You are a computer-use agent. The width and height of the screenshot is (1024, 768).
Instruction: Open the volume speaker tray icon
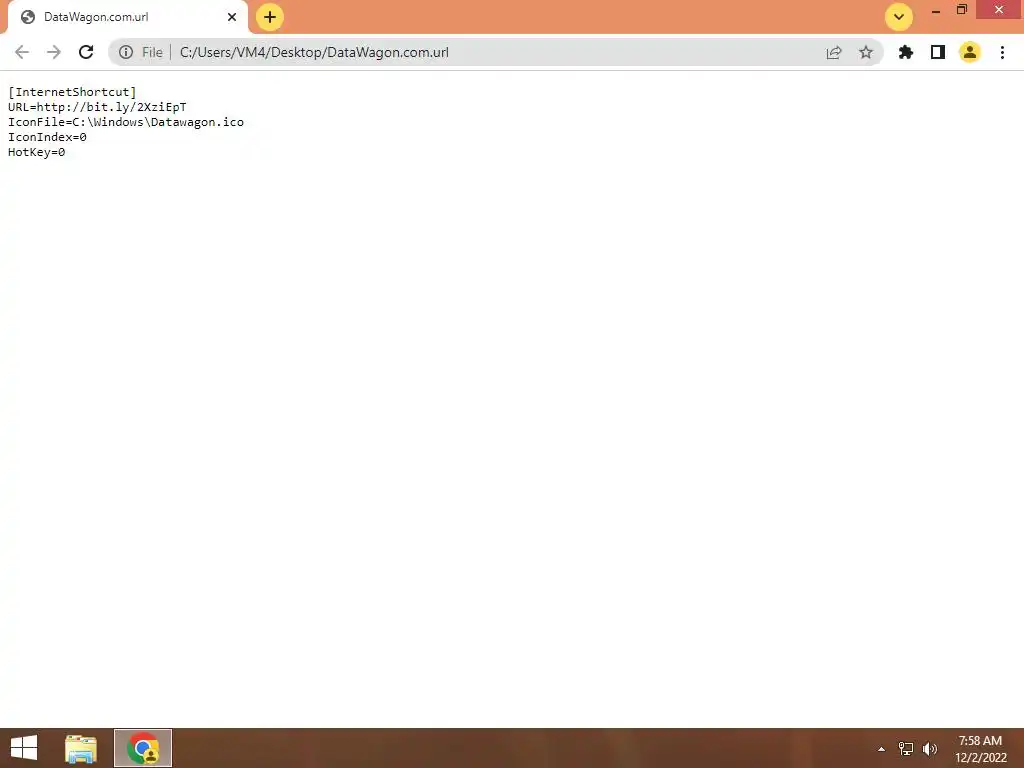pyautogui.click(x=930, y=749)
